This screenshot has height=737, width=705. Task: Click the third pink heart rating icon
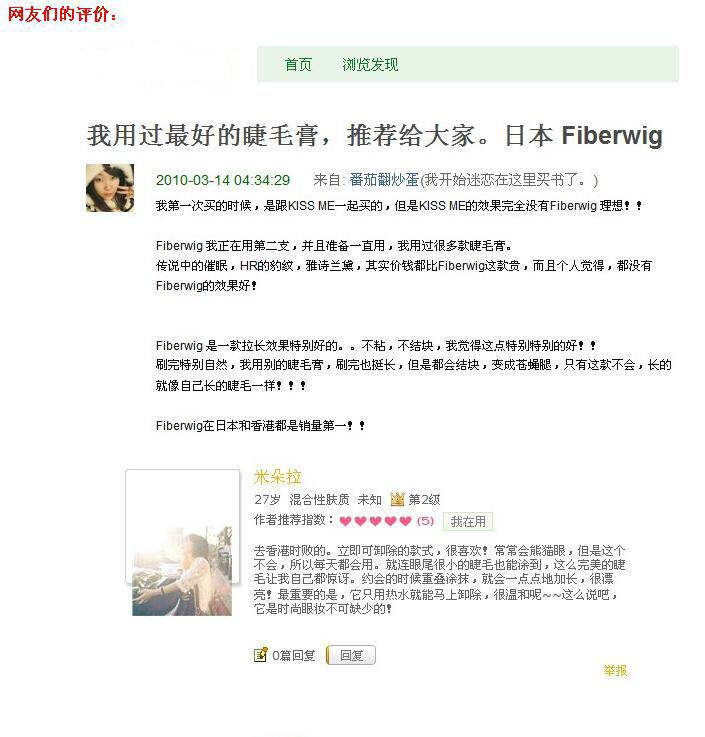[376, 521]
